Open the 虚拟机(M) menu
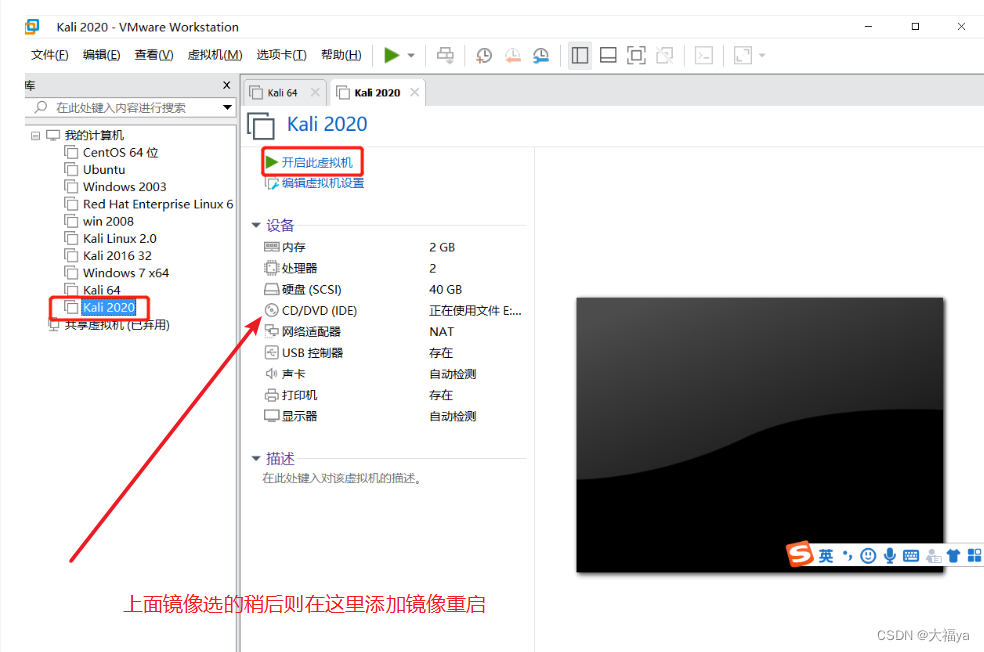The width and height of the screenshot is (984, 652). (215, 55)
